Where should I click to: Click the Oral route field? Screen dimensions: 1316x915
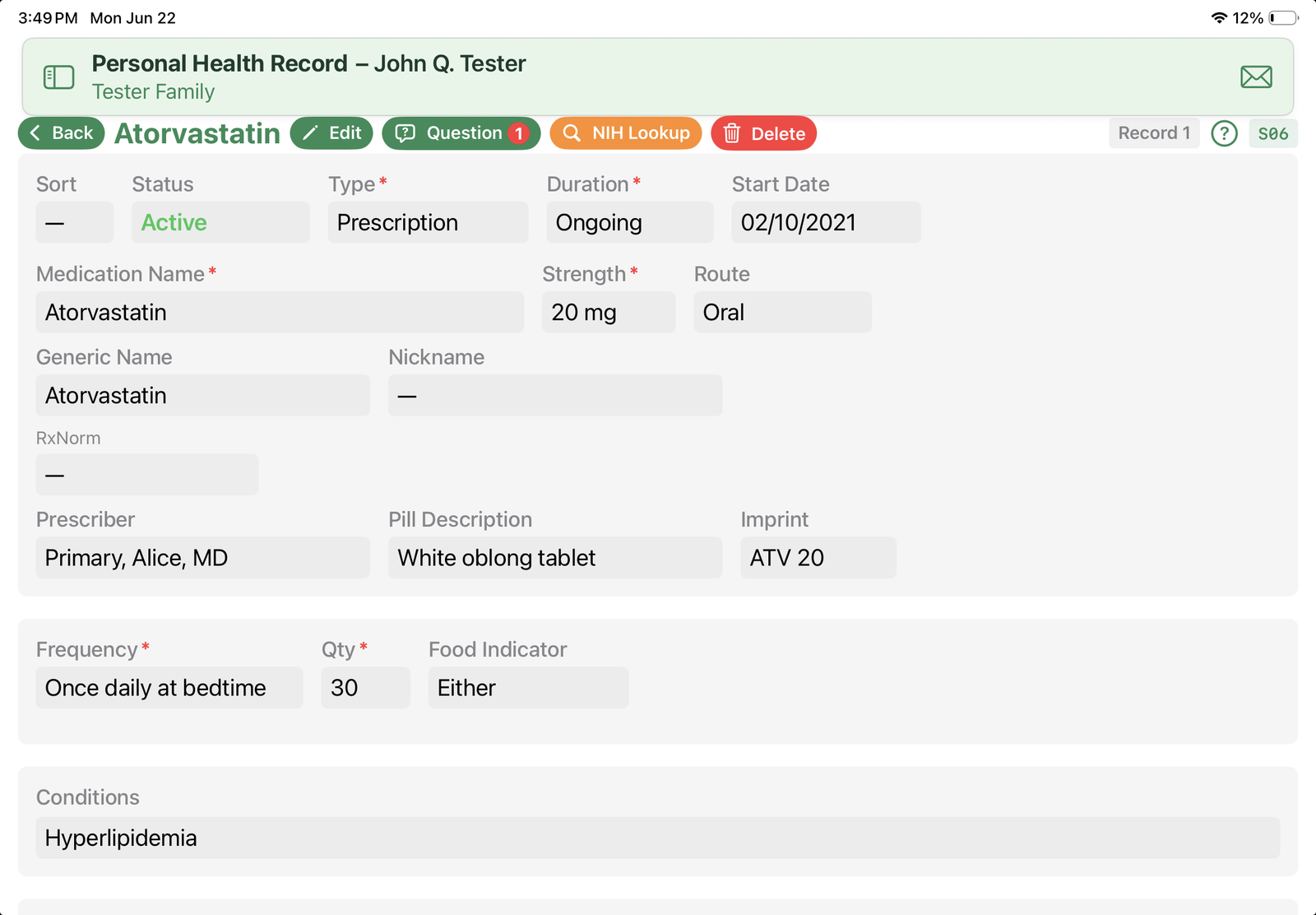pos(782,312)
